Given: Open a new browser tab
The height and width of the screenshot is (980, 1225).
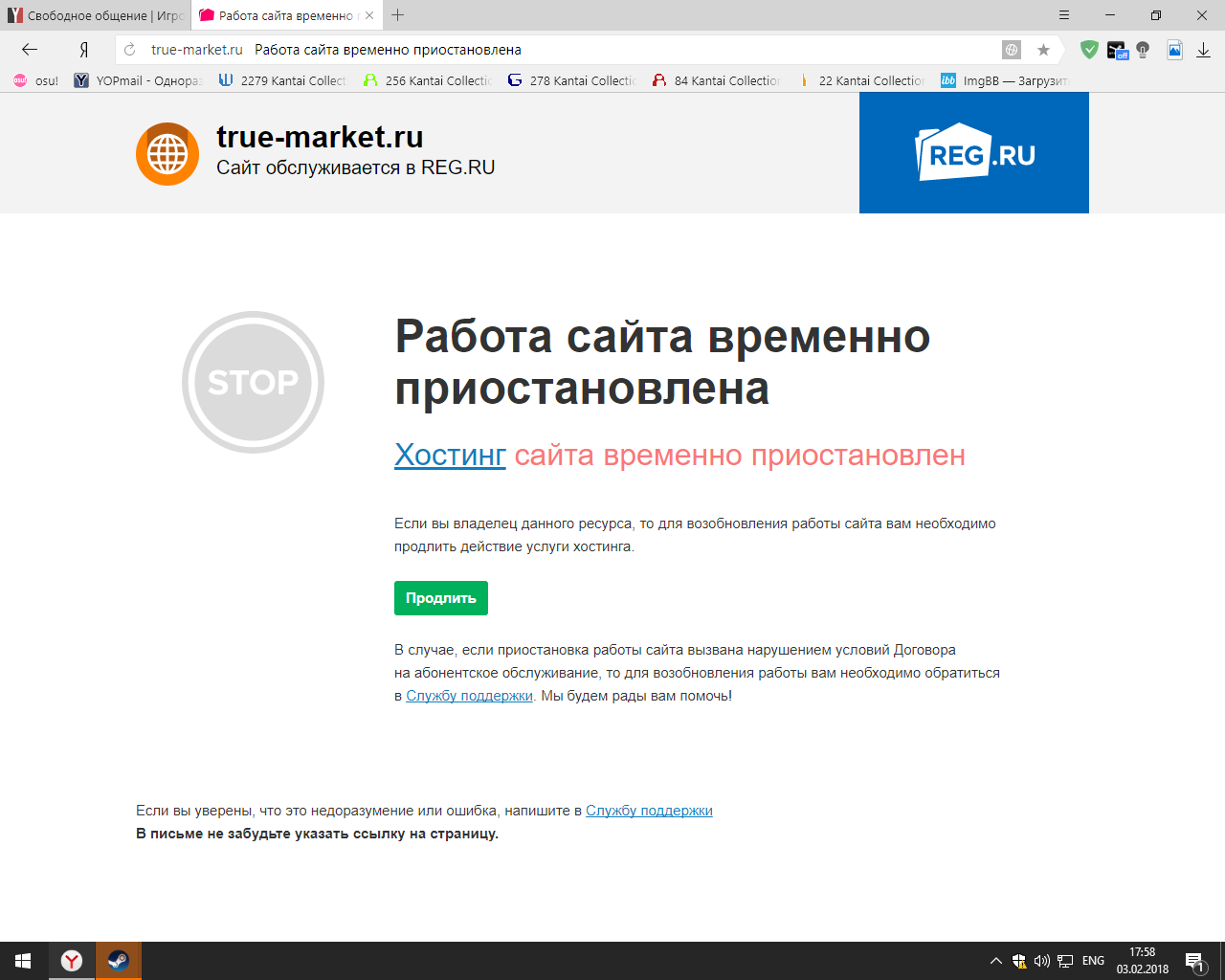Looking at the screenshot, I should [398, 15].
